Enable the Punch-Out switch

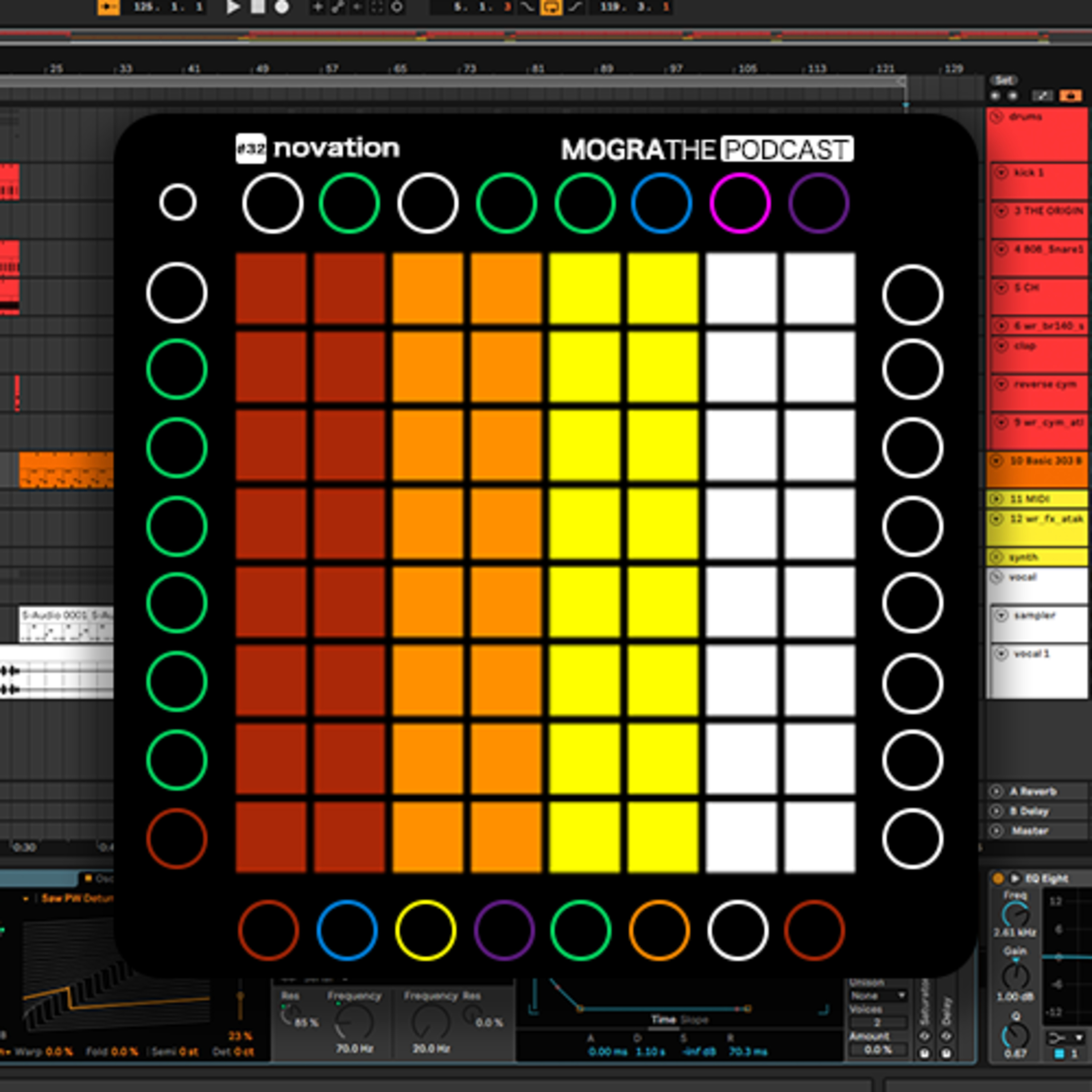(x=575, y=7)
